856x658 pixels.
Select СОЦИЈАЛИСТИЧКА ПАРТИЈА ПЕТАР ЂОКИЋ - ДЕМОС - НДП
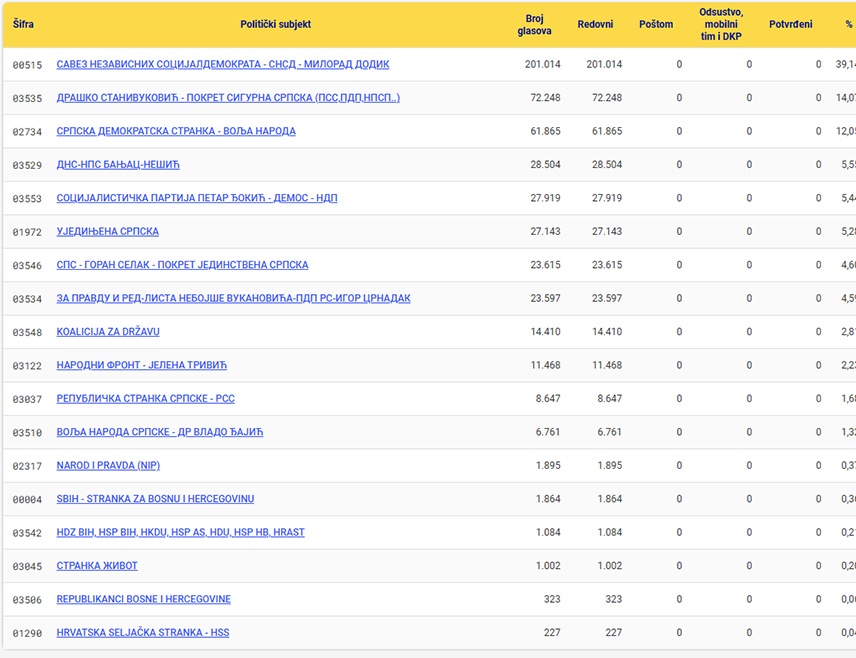(x=197, y=198)
